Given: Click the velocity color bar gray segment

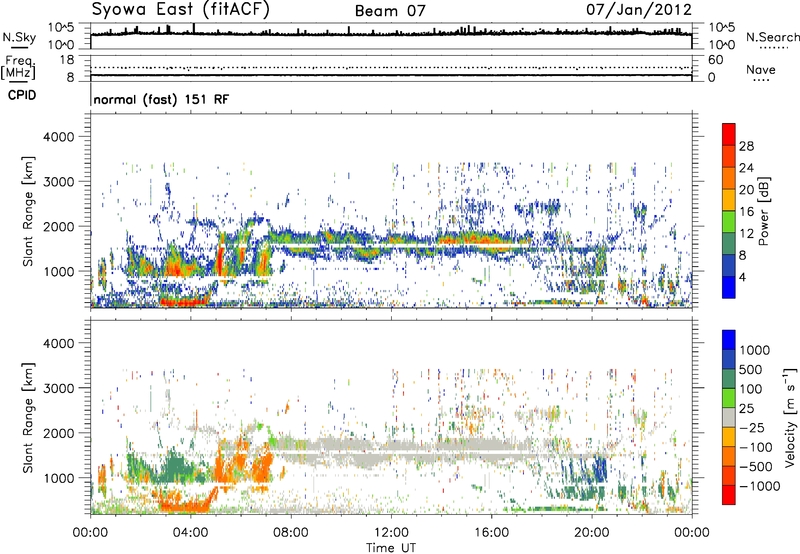Looking at the screenshot, I should [x=729, y=418].
